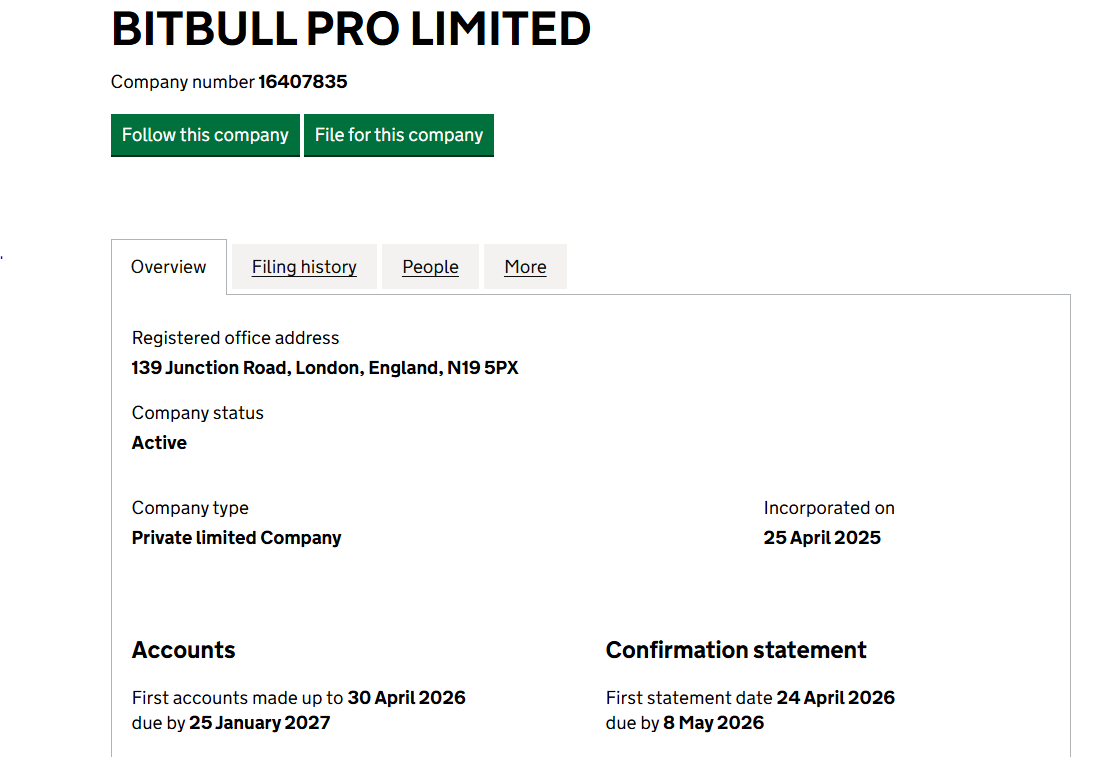1095x757 pixels.
Task: Open the Filing history tab
Action: 304,267
